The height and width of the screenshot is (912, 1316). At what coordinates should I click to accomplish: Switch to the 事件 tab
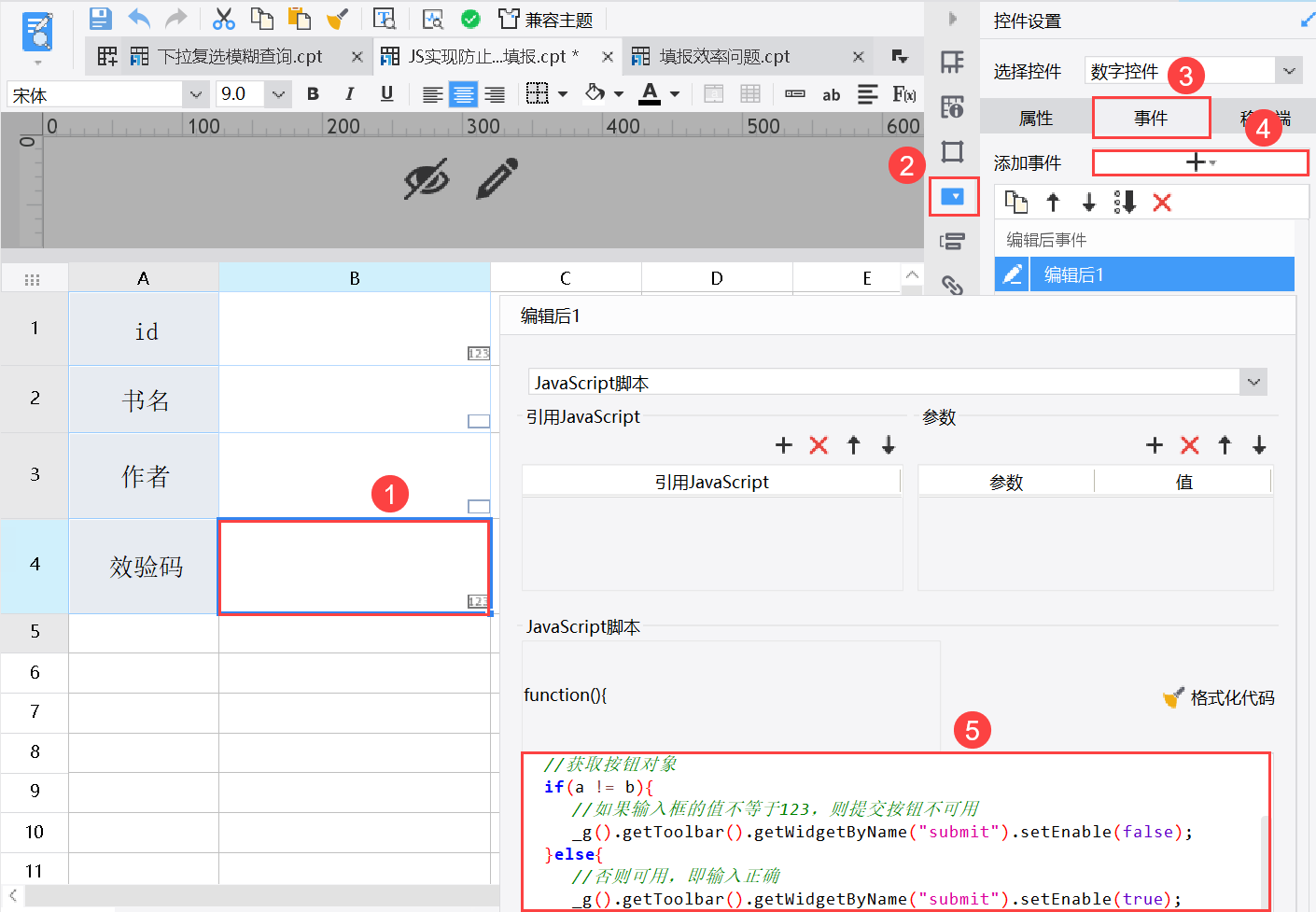pos(1151,119)
